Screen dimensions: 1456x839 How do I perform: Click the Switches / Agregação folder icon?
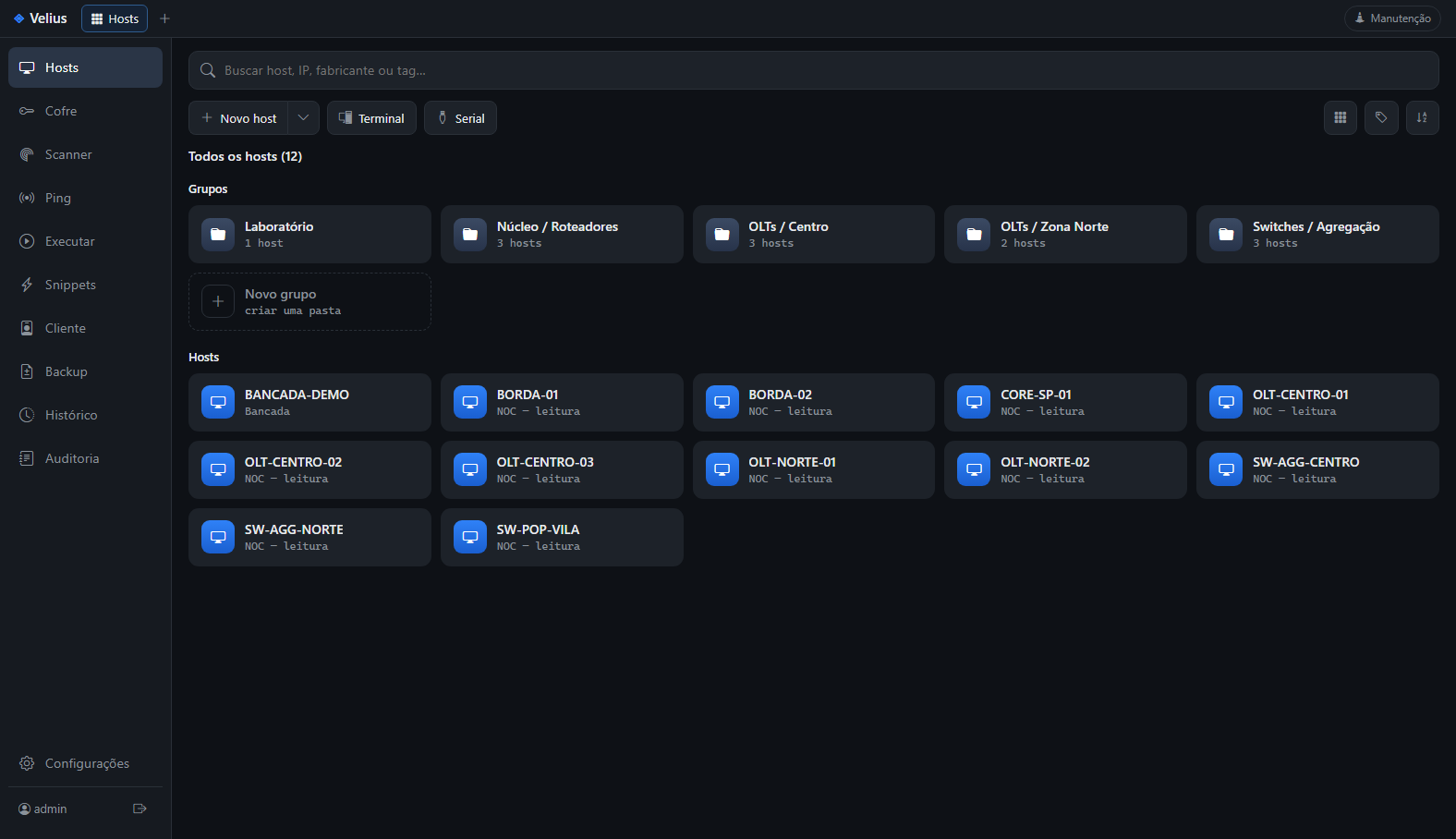click(x=1226, y=235)
